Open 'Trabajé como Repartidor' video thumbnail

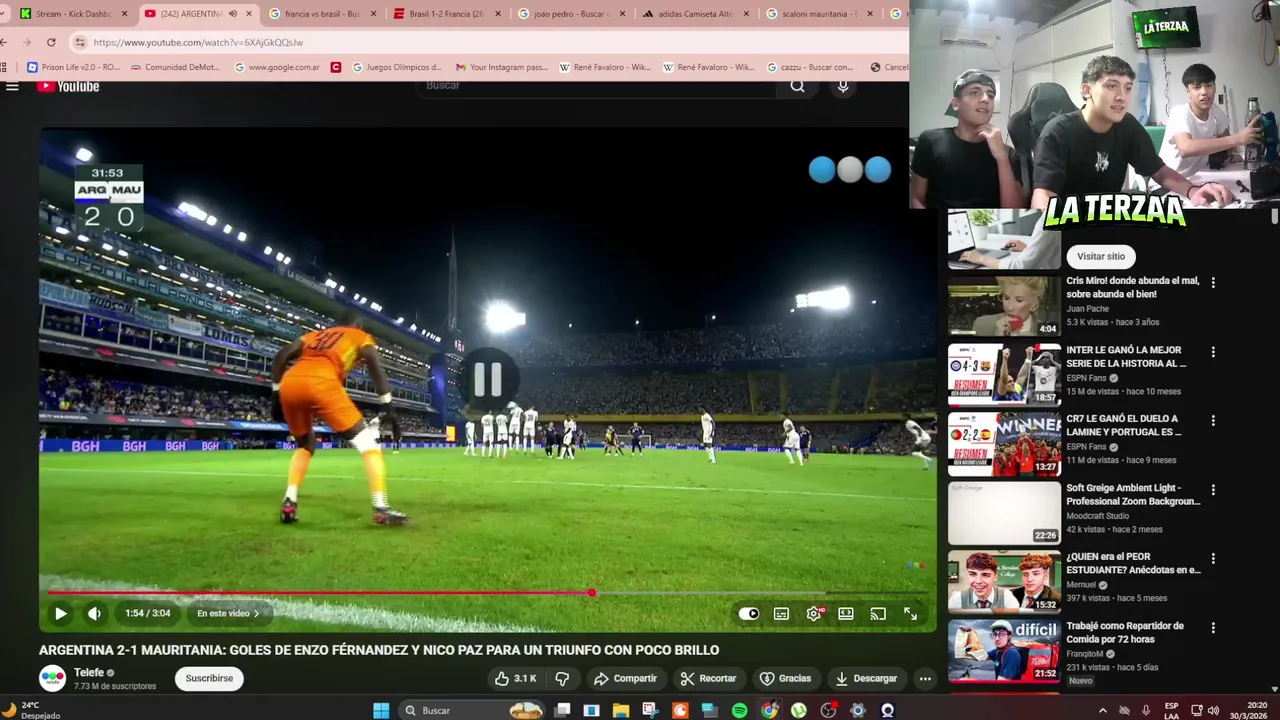coord(1004,650)
